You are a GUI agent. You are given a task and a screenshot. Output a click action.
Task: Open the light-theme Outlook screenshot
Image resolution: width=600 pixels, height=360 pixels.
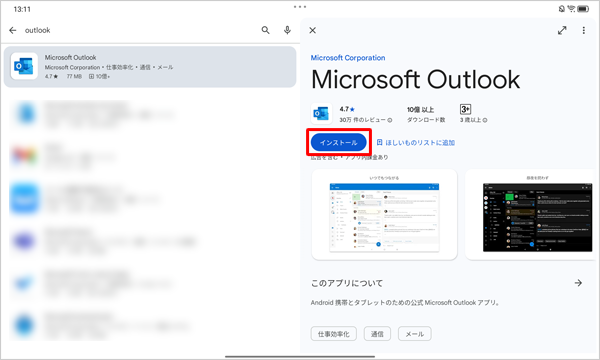click(x=385, y=215)
